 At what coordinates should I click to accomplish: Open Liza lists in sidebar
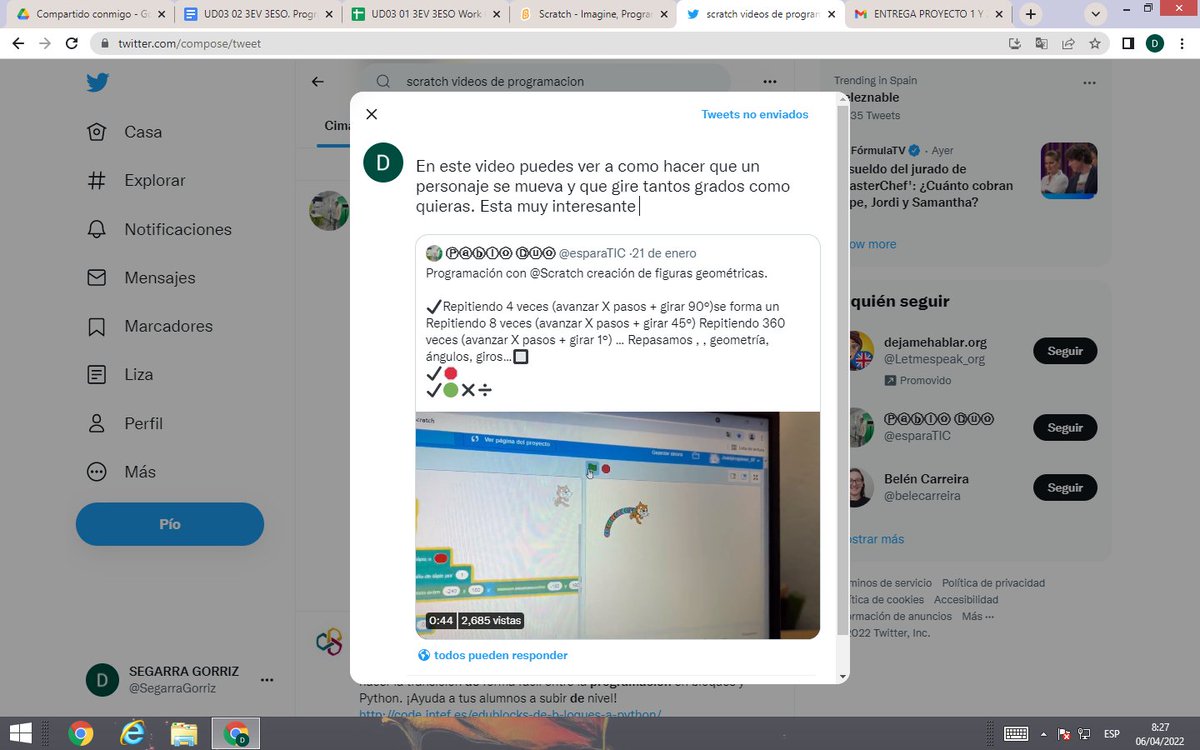(120, 375)
